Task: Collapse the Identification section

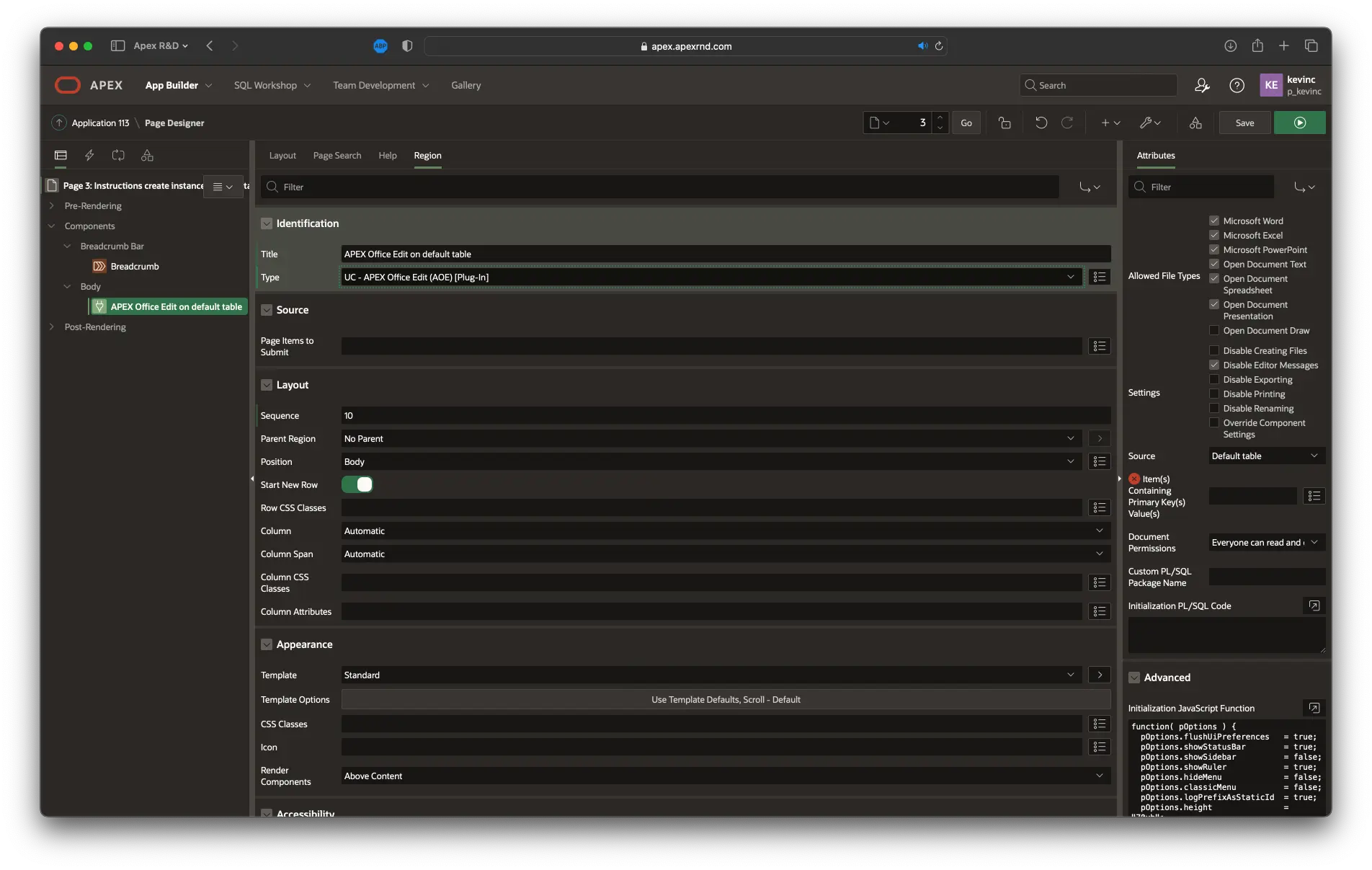Action: coord(267,223)
